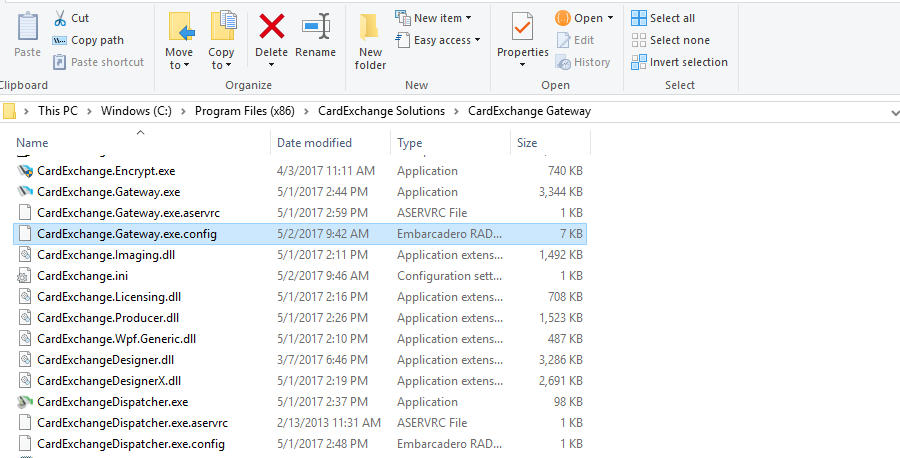This screenshot has width=900, height=458.
Task: Click the CardExchangeDesigner.dll file icon
Action: tap(25, 360)
